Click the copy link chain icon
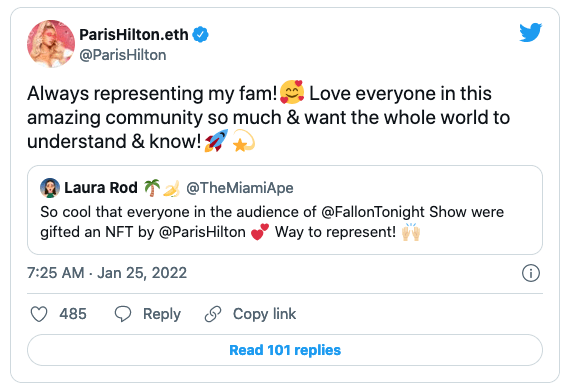This screenshot has height=391, width=567. click(x=213, y=314)
